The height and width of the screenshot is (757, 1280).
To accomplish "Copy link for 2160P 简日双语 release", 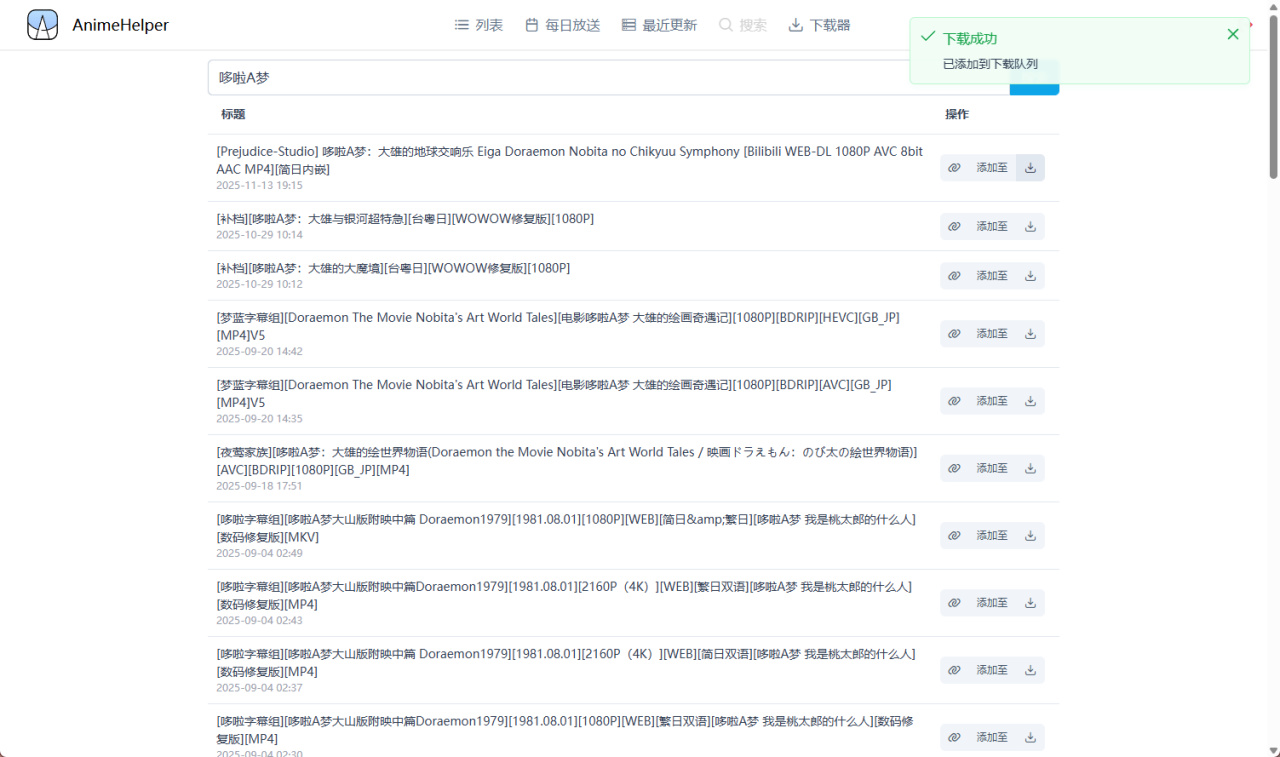I will [954, 670].
